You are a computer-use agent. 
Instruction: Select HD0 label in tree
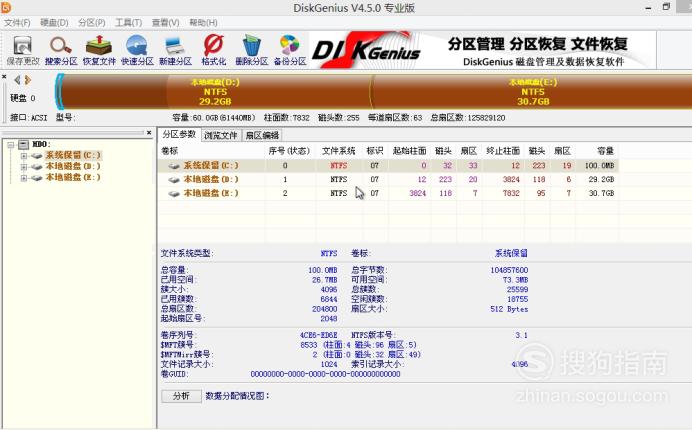point(41,144)
